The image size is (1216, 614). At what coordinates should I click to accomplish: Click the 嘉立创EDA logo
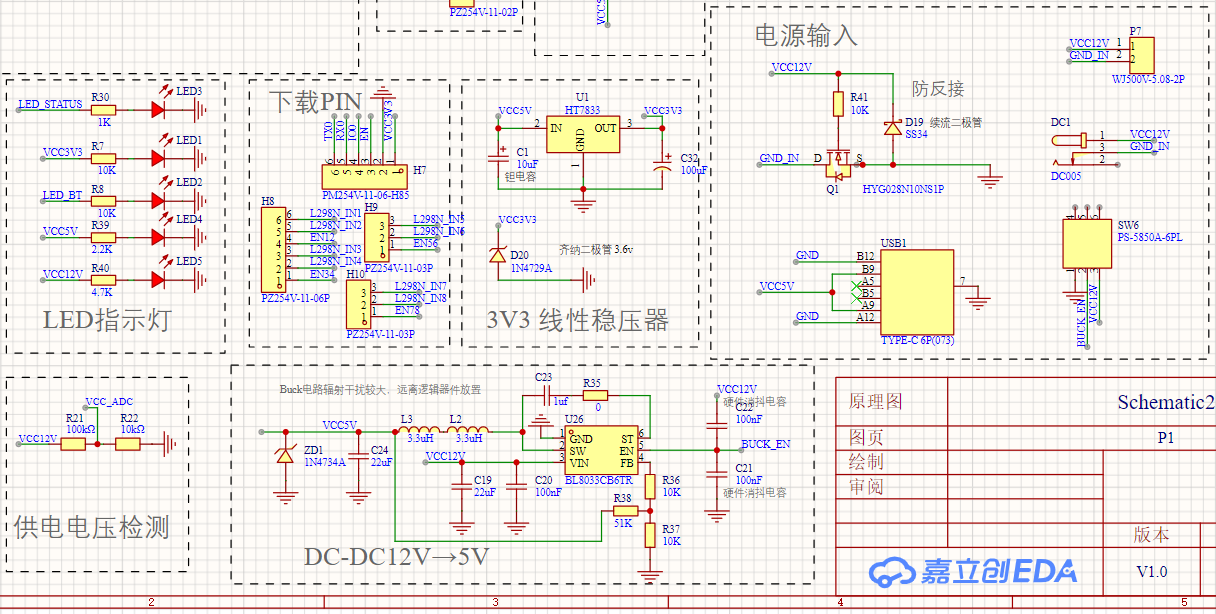pos(973,571)
